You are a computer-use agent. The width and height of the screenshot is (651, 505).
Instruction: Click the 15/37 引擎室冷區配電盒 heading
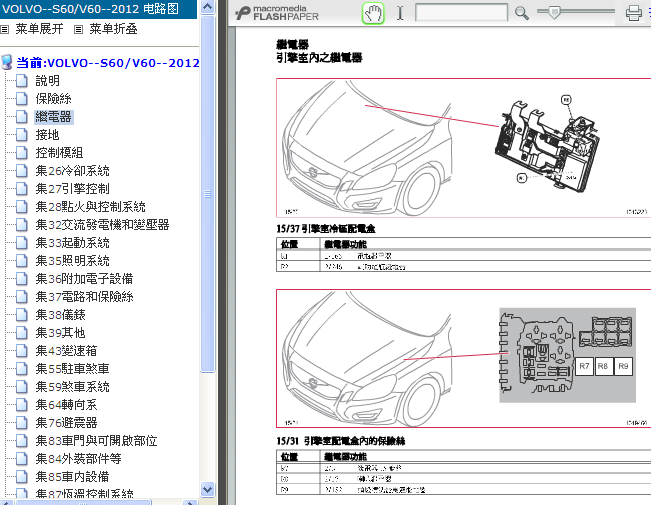point(326,229)
